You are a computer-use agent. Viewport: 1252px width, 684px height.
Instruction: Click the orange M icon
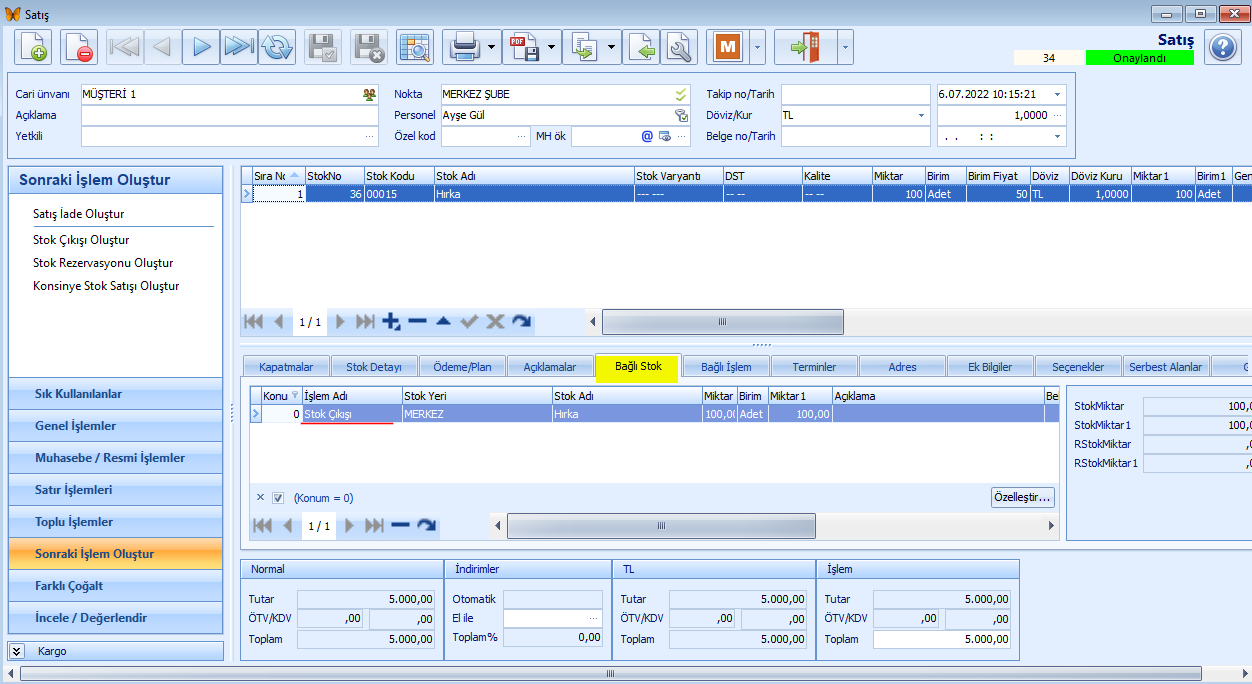(727, 47)
